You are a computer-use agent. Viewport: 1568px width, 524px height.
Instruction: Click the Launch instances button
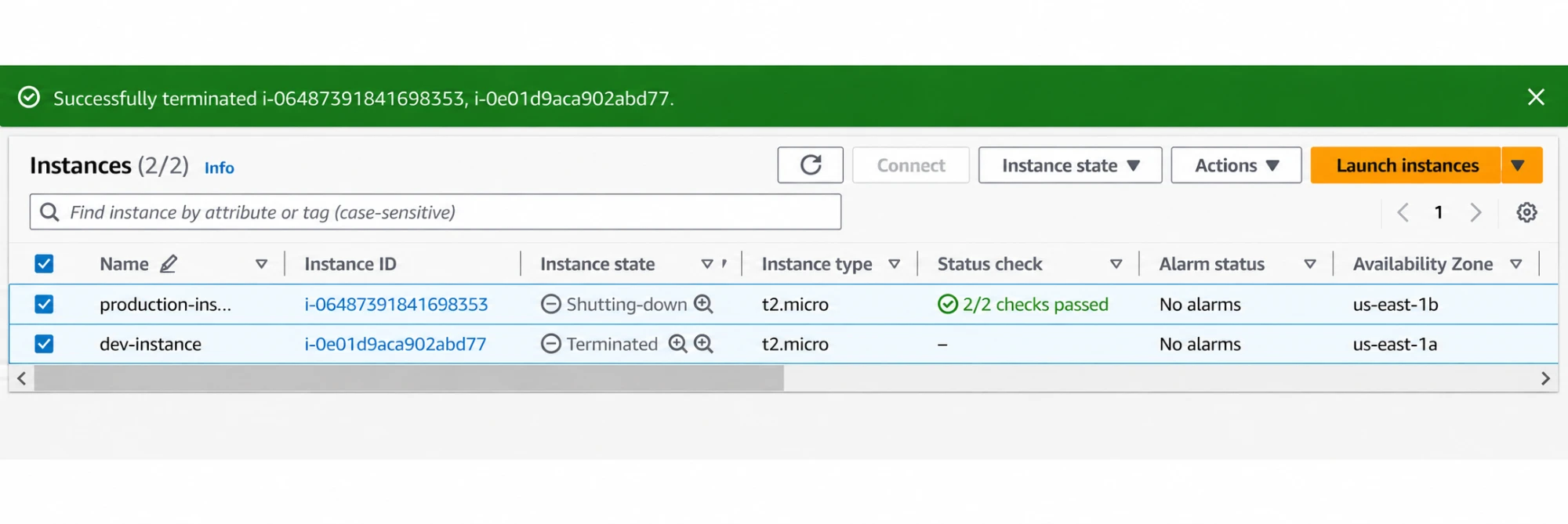(1406, 165)
